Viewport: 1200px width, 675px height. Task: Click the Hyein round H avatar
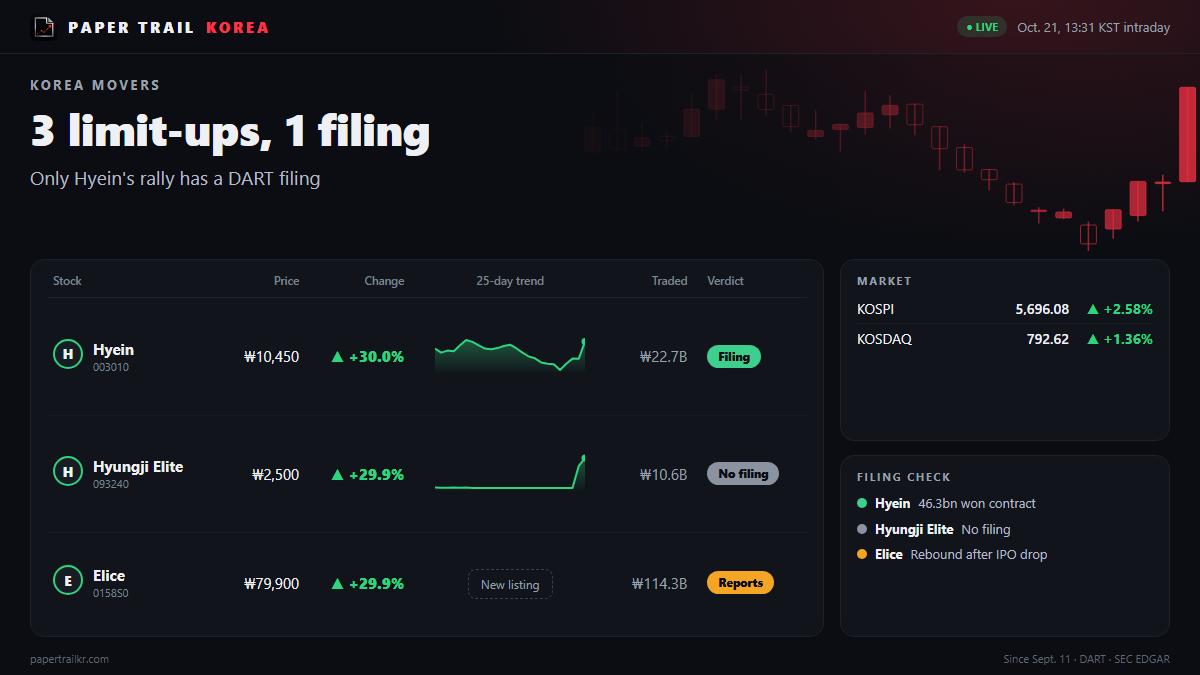tap(68, 354)
